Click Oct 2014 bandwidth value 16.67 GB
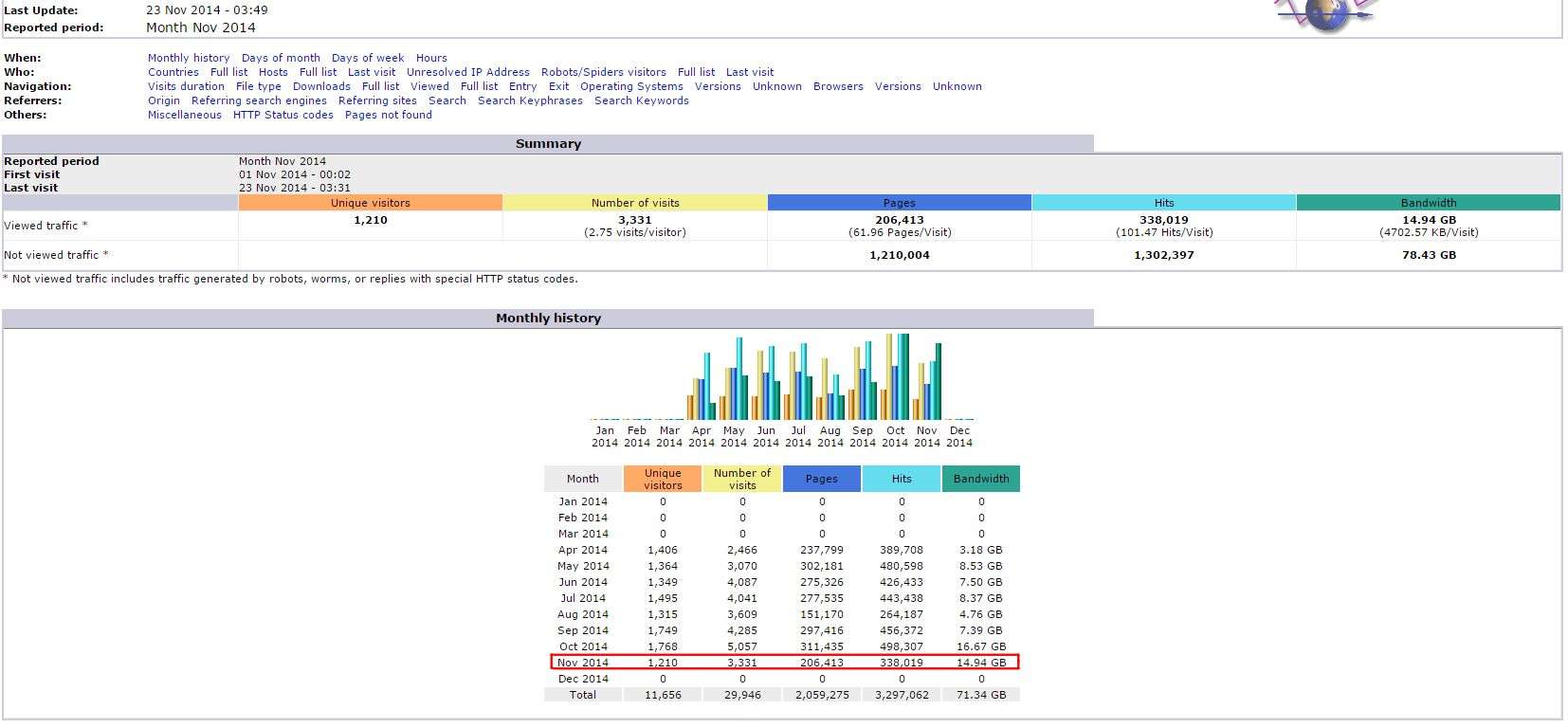Viewport: 1568px width, 728px height. (981, 646)
